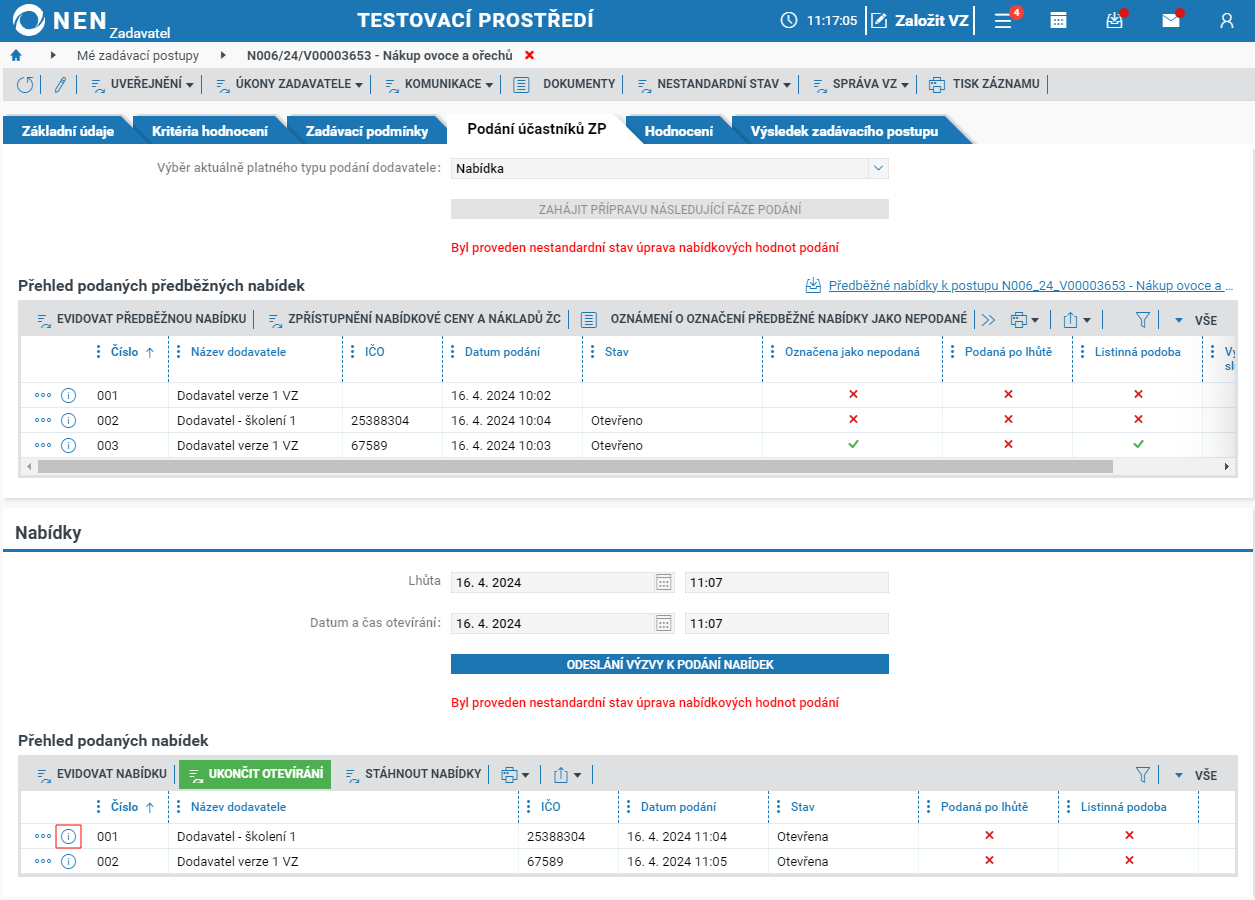Go to the home page icon
This screenshot has width=1255, height=900.
point(16,55)
